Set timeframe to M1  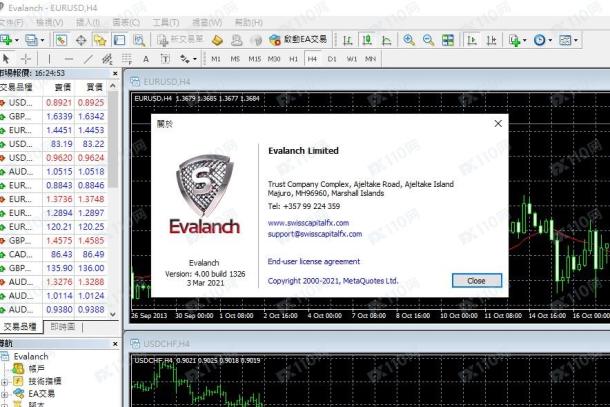216,59
